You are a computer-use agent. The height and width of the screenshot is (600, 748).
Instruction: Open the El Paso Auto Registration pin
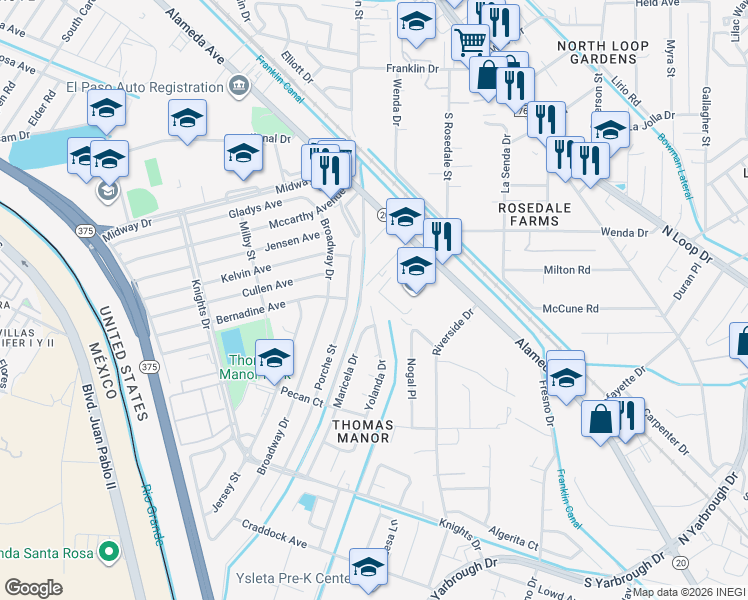tap(239, 86)
